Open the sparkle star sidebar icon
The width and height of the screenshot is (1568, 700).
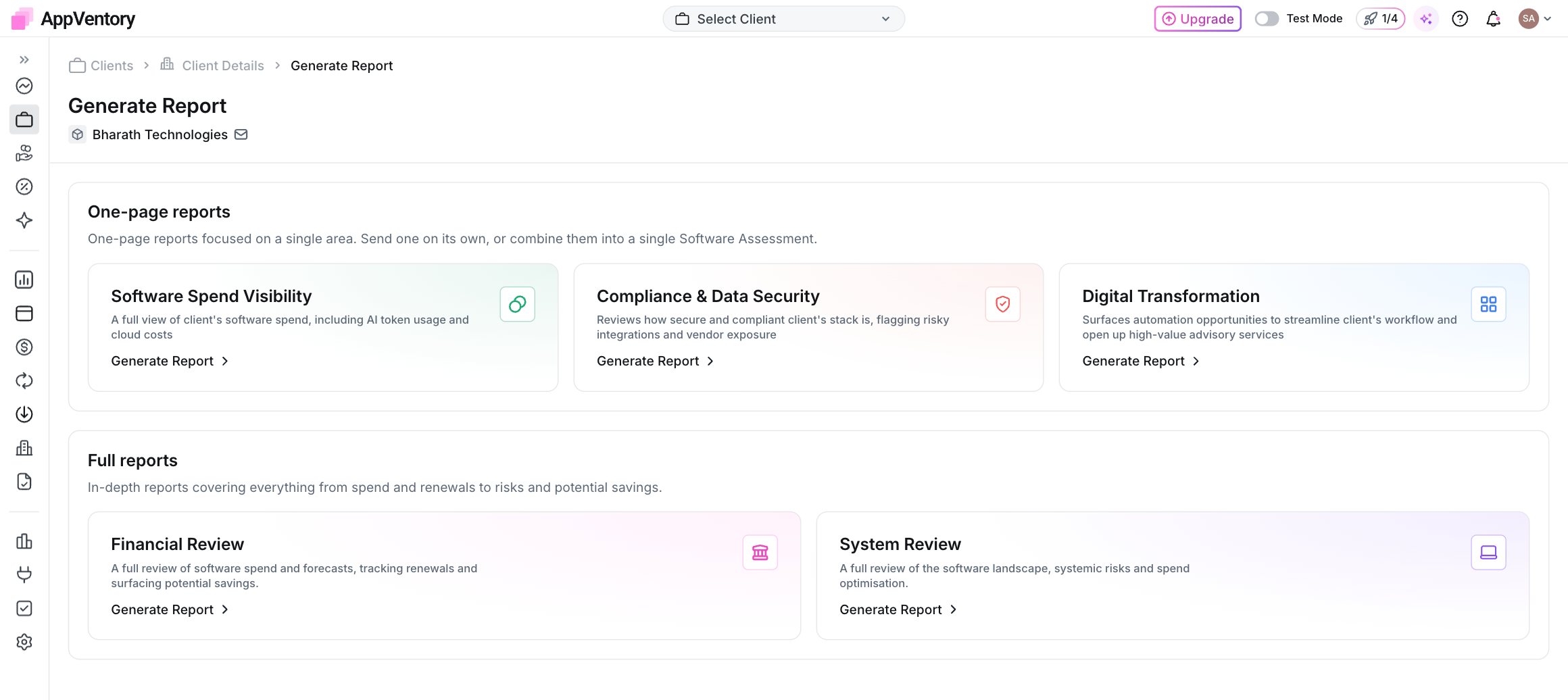(24, 220)
